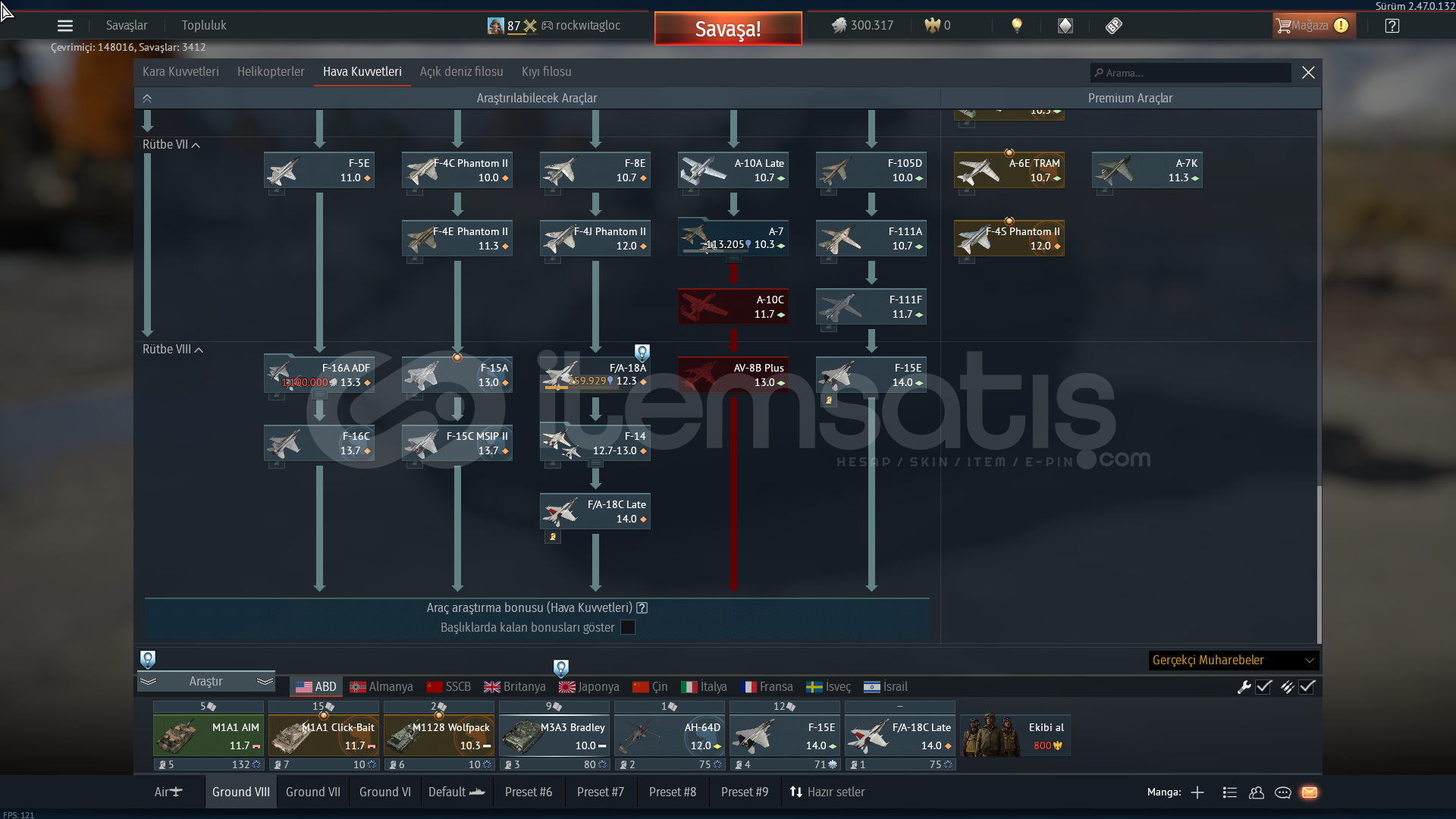The height and width of the screenshot is (819, 1456).
Task: Select the F-14 aircraft group
Action: tap(595, 444)
